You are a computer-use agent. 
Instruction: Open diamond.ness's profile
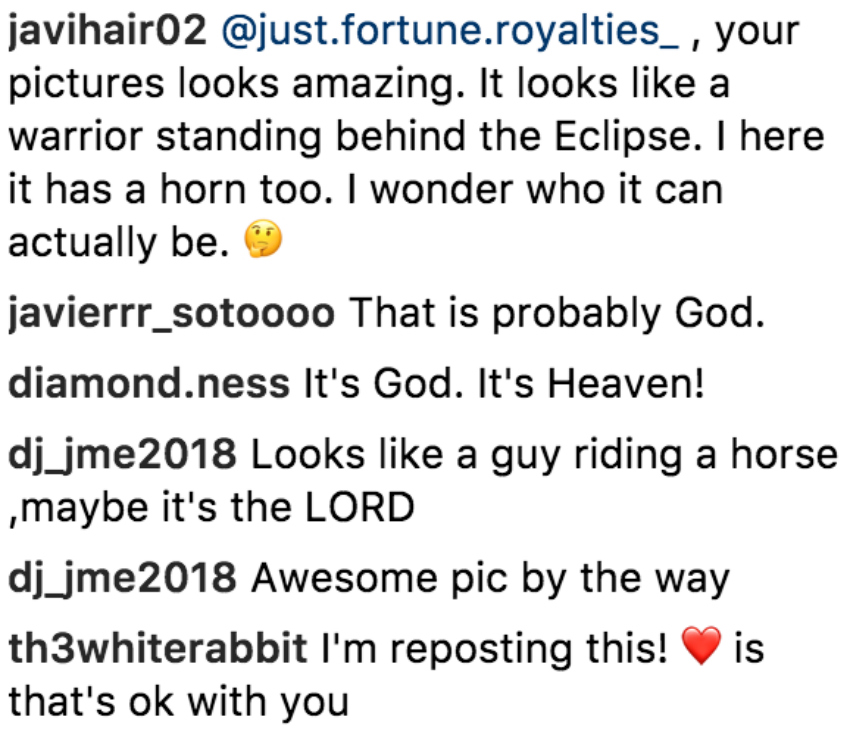pyautogui.click(x=149, y=384)
